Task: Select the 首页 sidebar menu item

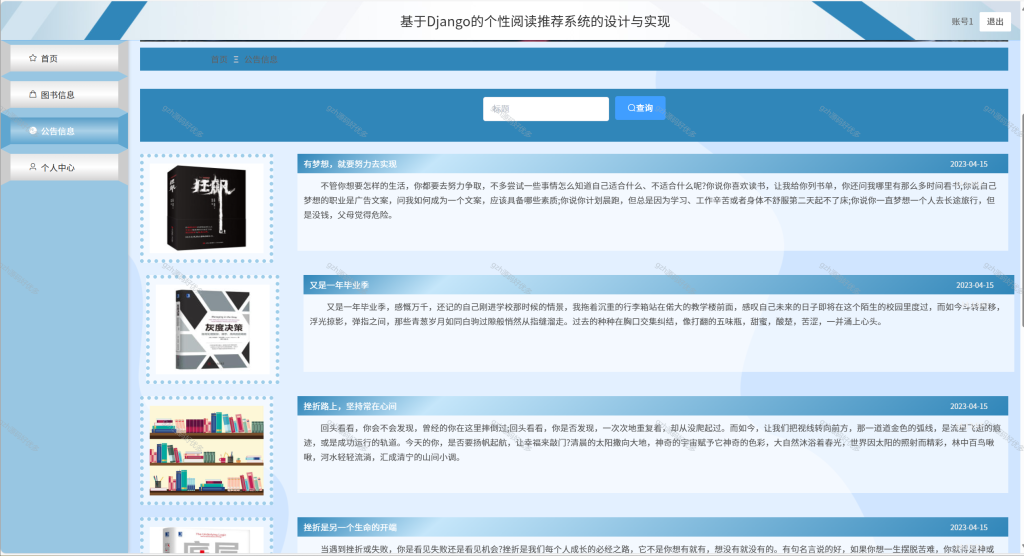Action: (64, 58)
